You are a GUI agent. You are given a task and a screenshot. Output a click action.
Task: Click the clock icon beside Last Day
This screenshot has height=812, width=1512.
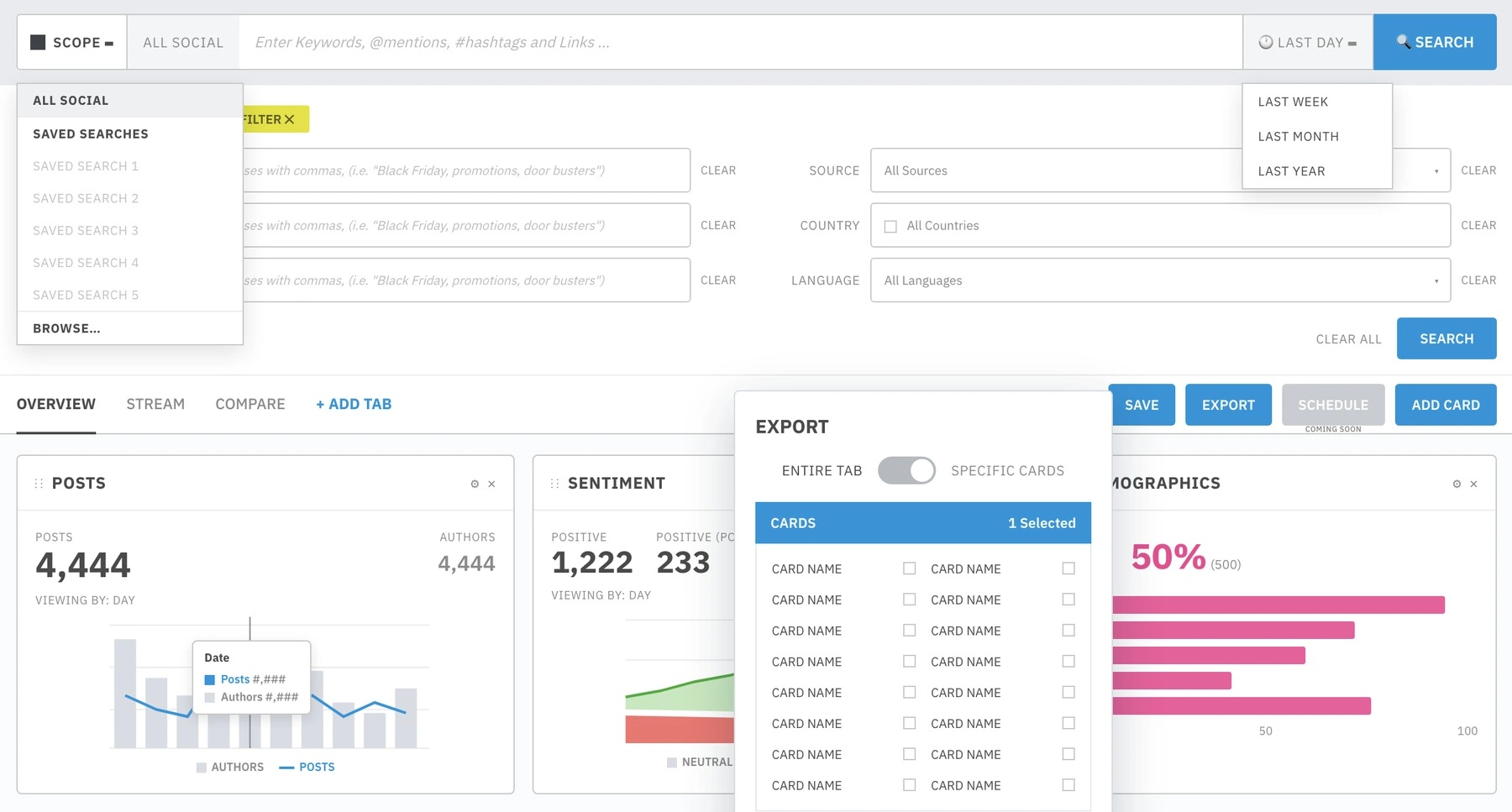1265,42
